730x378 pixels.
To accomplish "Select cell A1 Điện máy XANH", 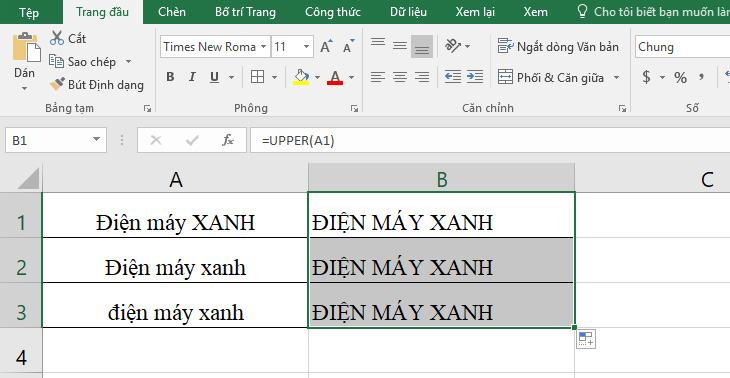I will pos(175,215).
